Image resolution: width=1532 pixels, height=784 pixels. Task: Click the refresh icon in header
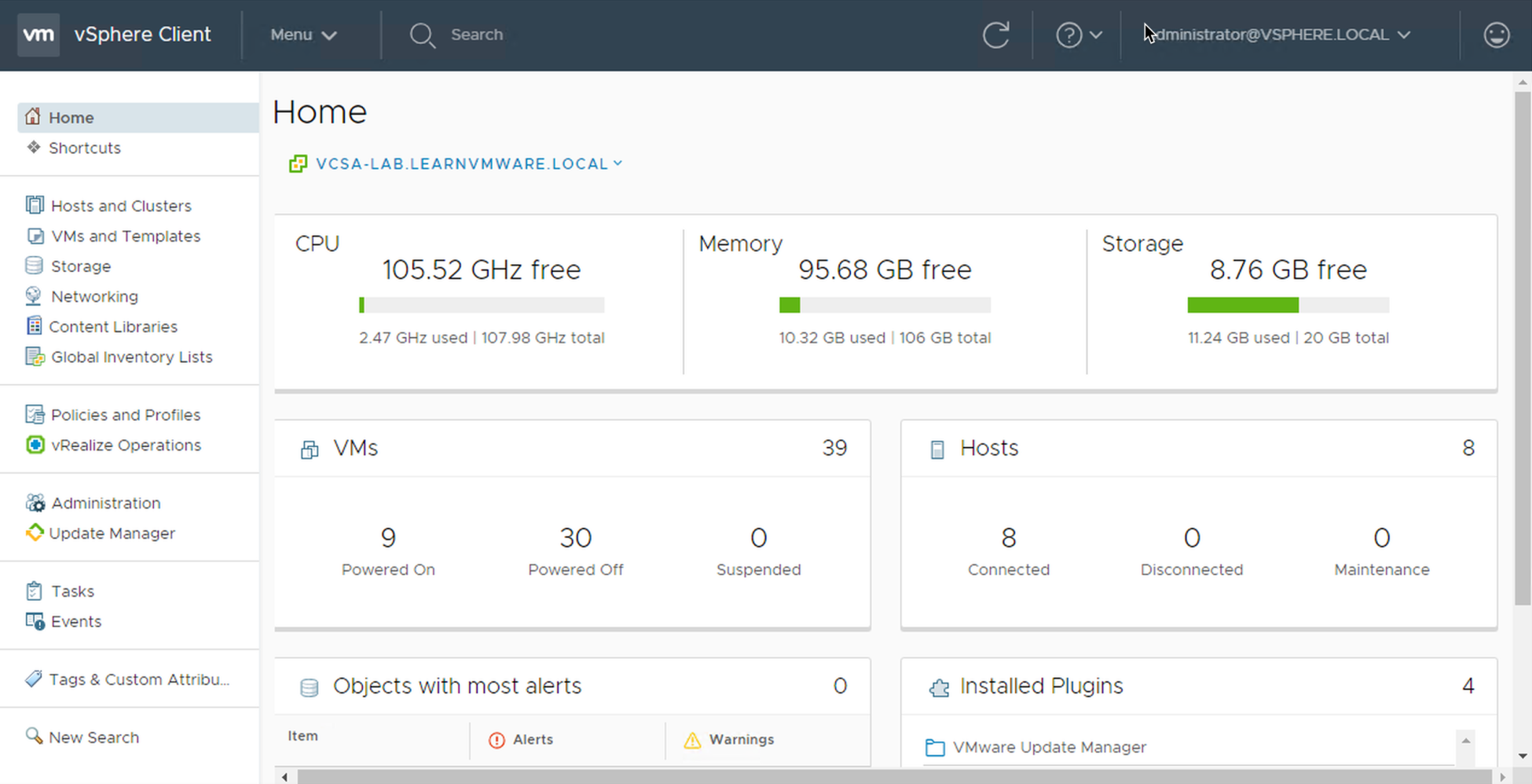[996, 35]
